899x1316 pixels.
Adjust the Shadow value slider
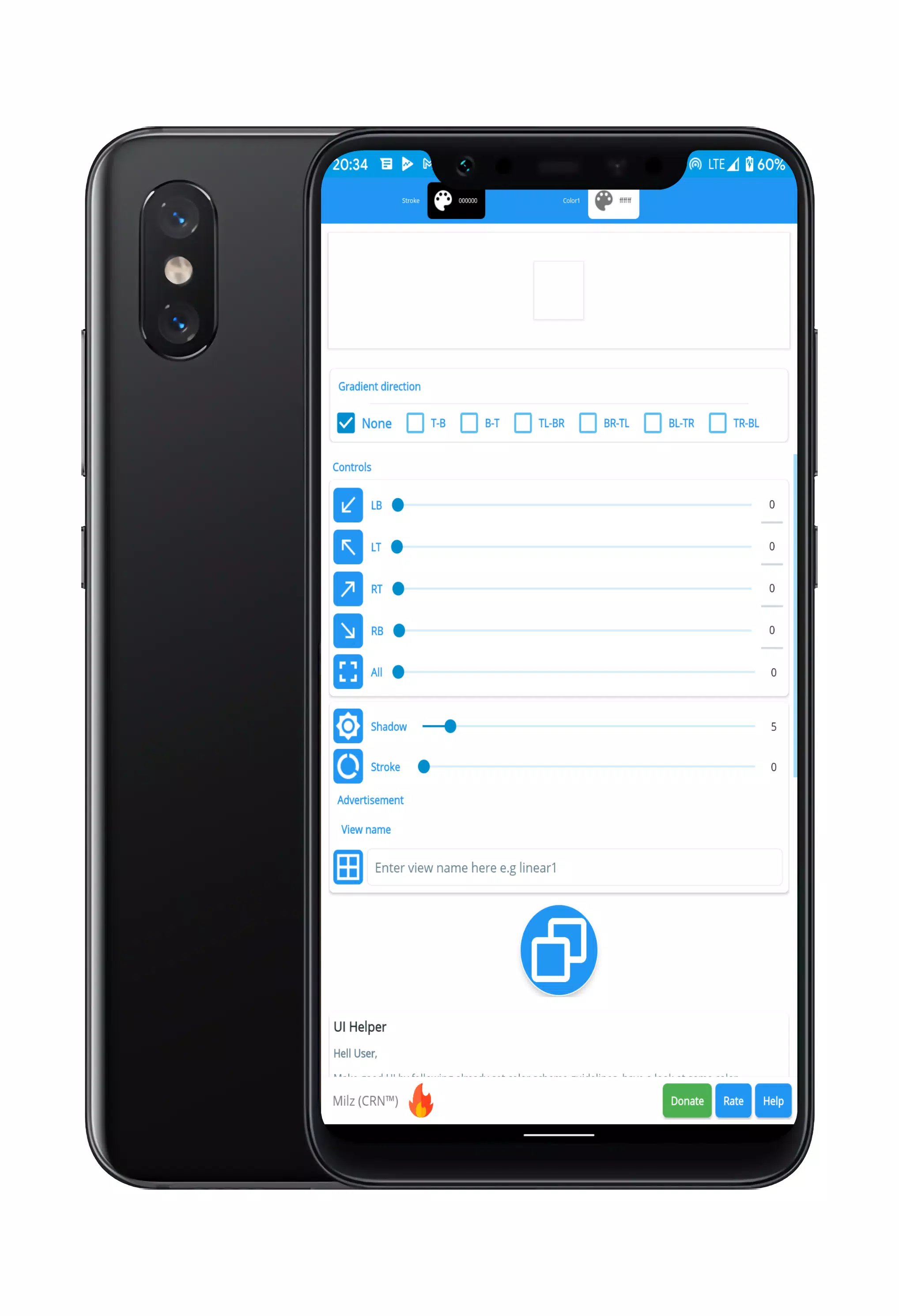448,726
